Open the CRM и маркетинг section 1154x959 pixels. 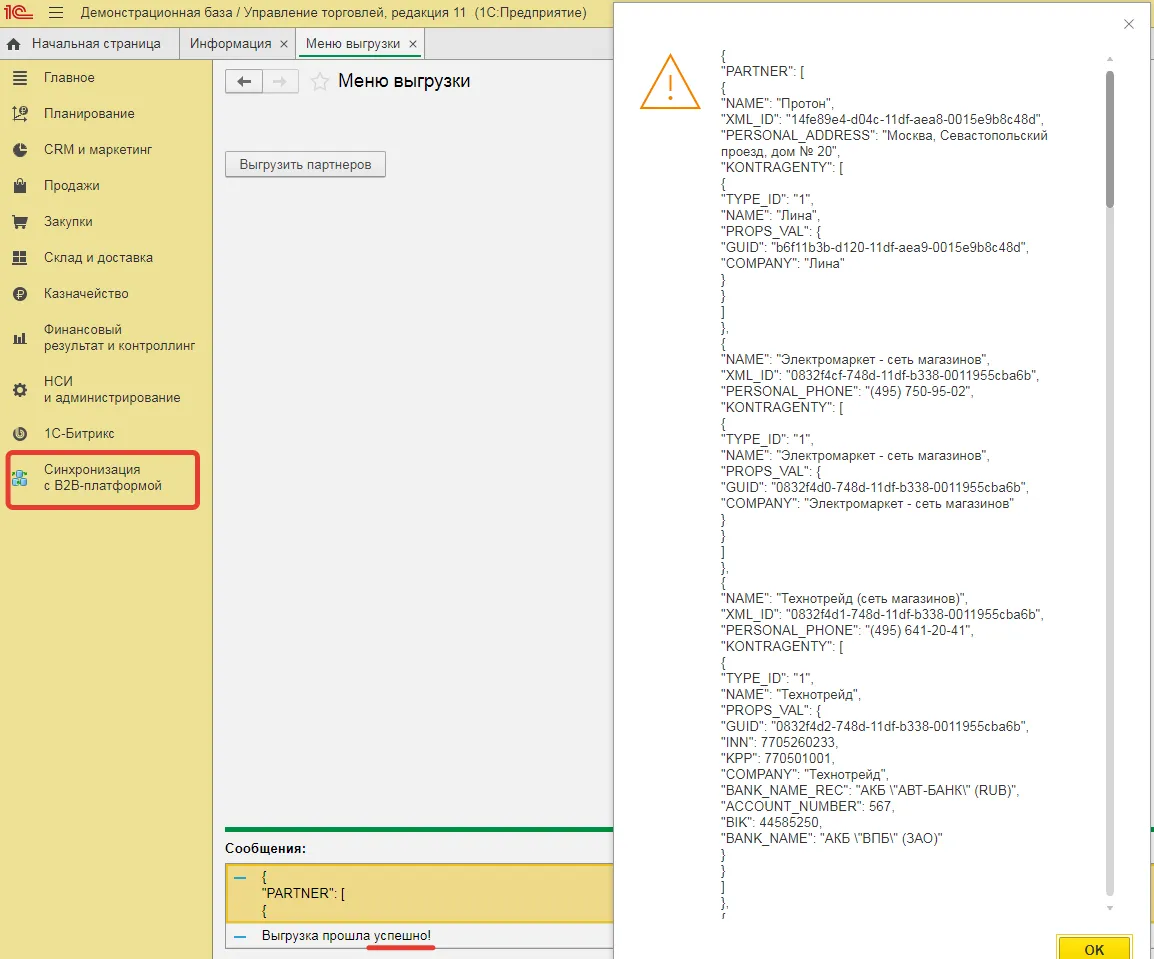[98, 149]
